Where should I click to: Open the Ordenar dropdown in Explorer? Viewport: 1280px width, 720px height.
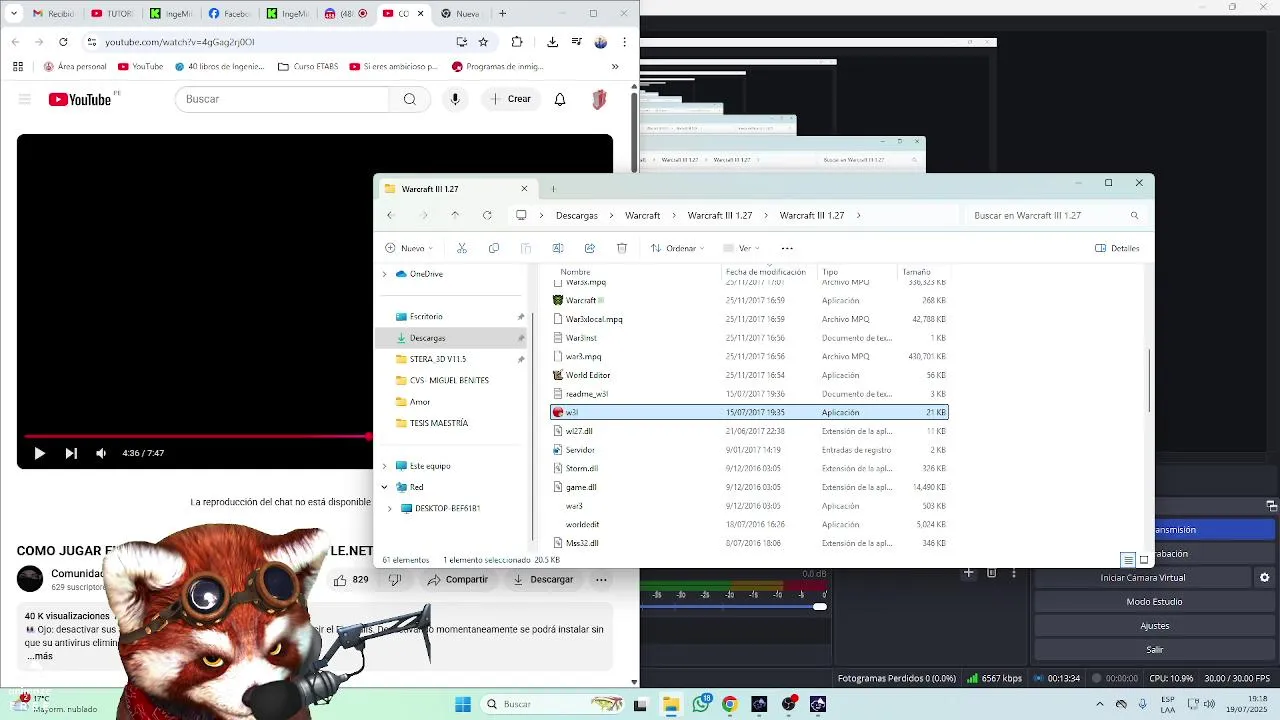[x=677, y=248]
